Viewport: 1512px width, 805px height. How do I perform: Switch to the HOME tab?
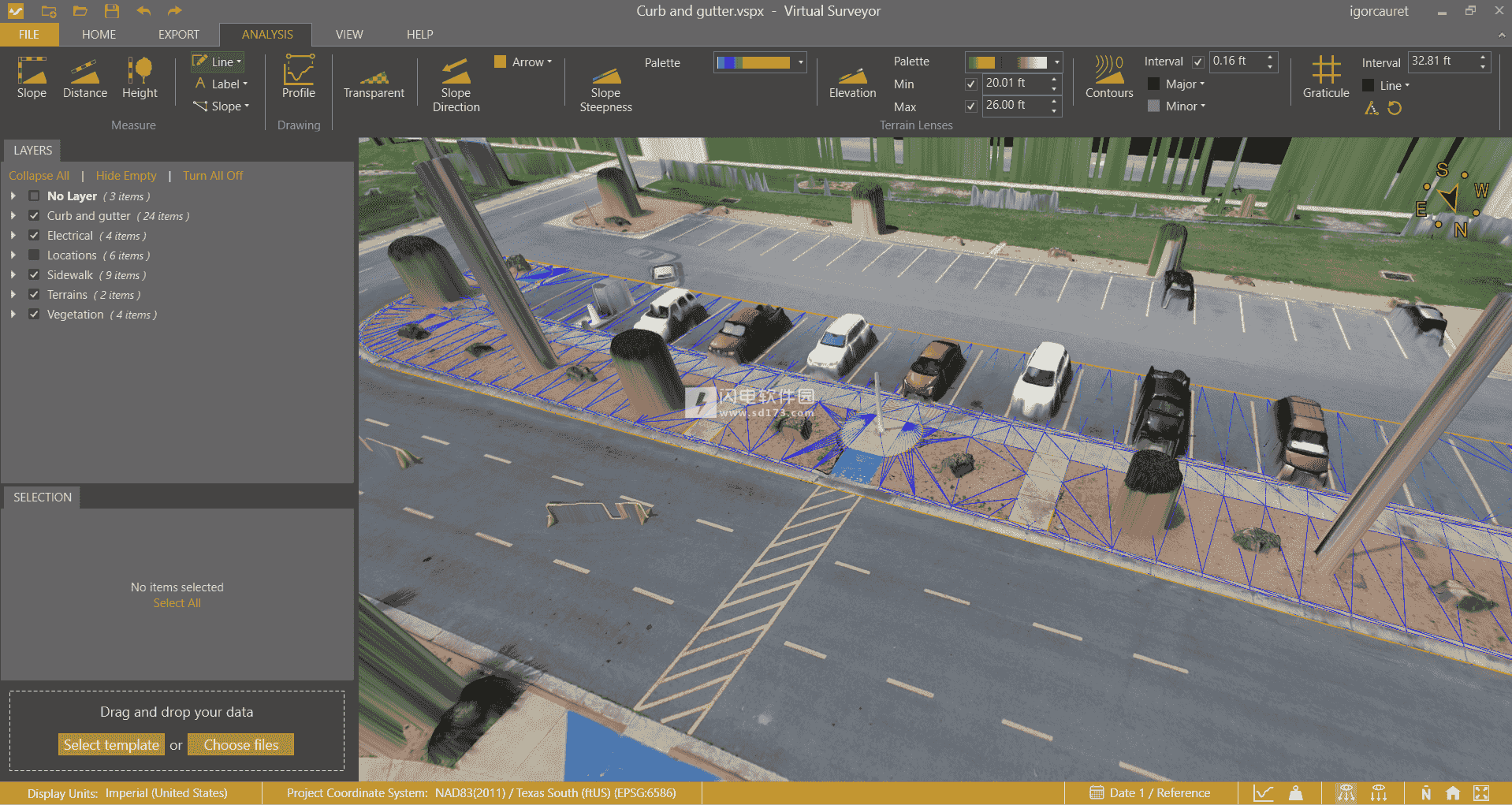click(99, 35)
